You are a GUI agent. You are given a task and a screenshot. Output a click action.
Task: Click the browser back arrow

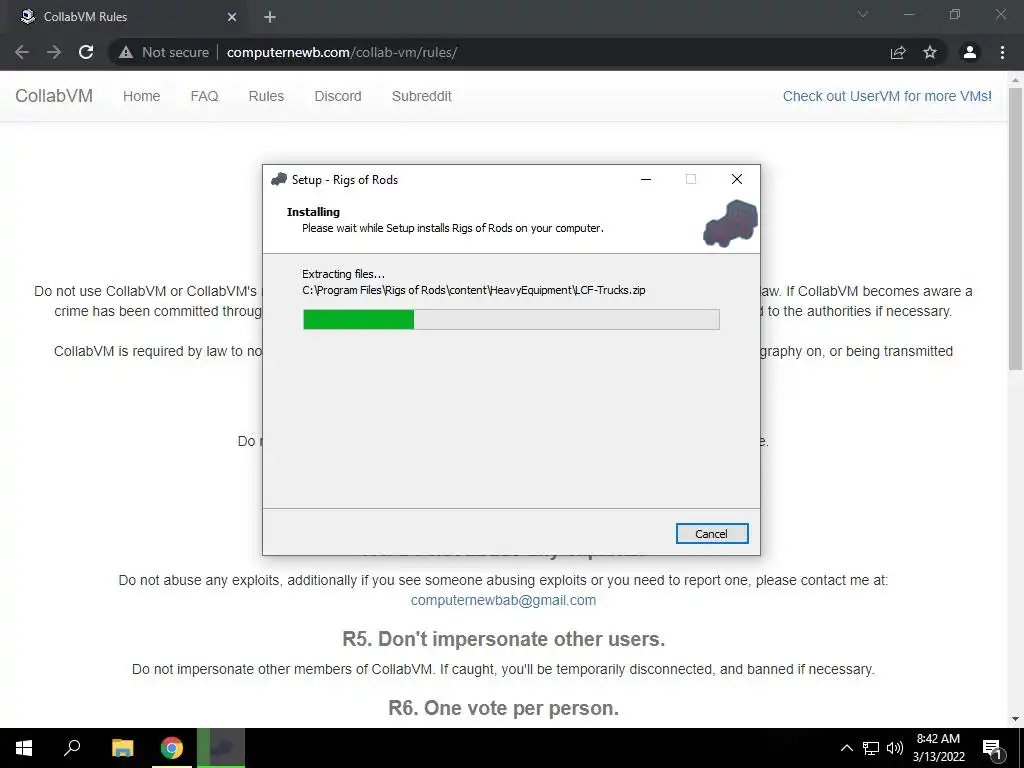[22, 52]
